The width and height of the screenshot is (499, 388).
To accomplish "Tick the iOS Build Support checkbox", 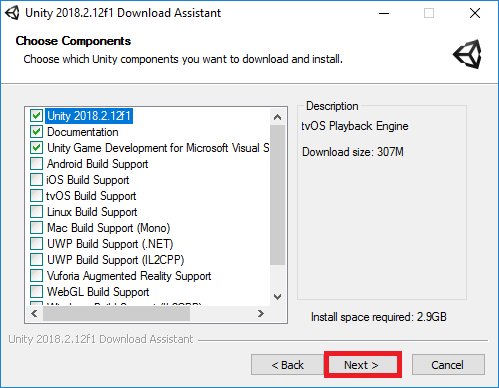I will pos(36,180).
